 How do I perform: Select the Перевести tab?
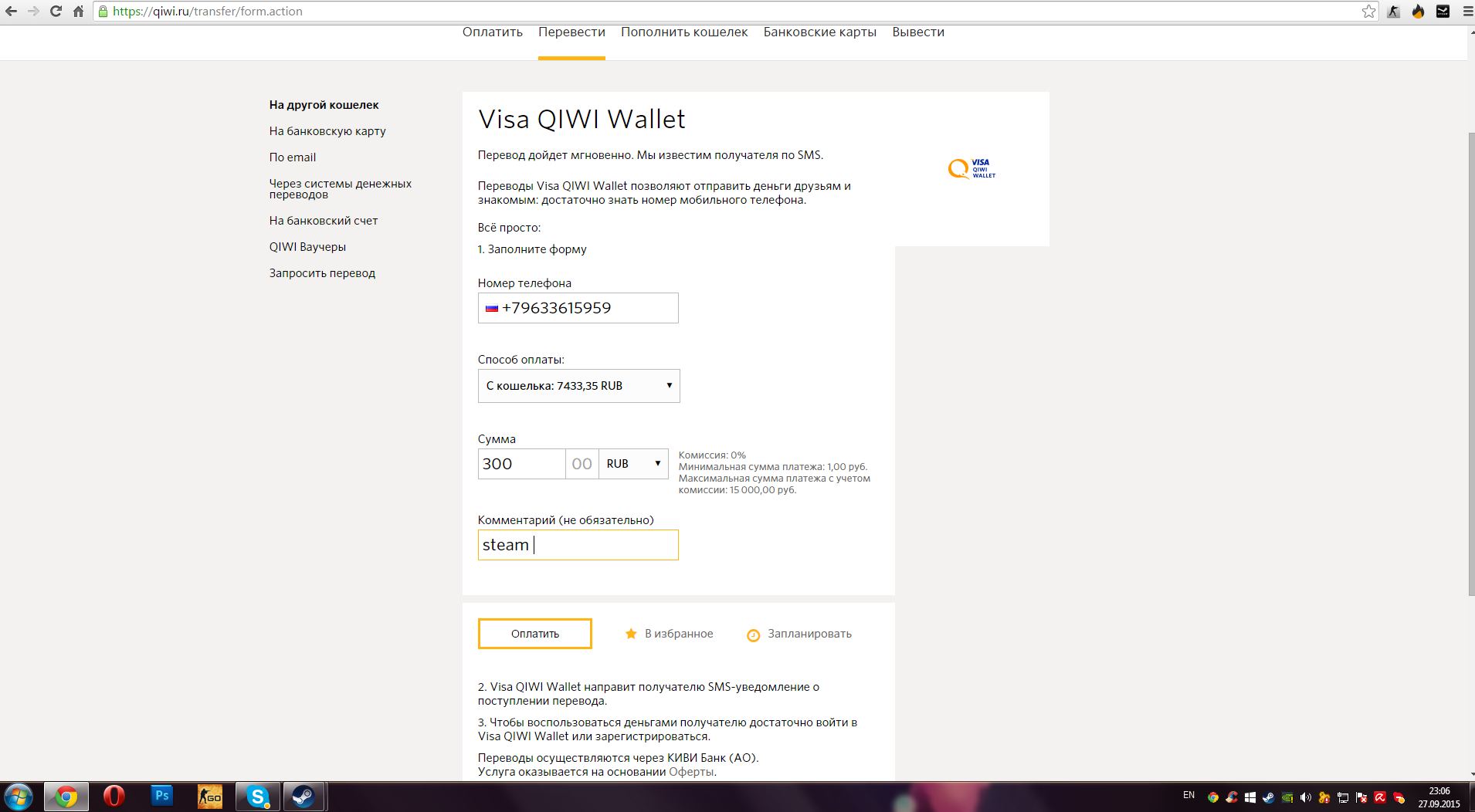click(x=571, y=32)
